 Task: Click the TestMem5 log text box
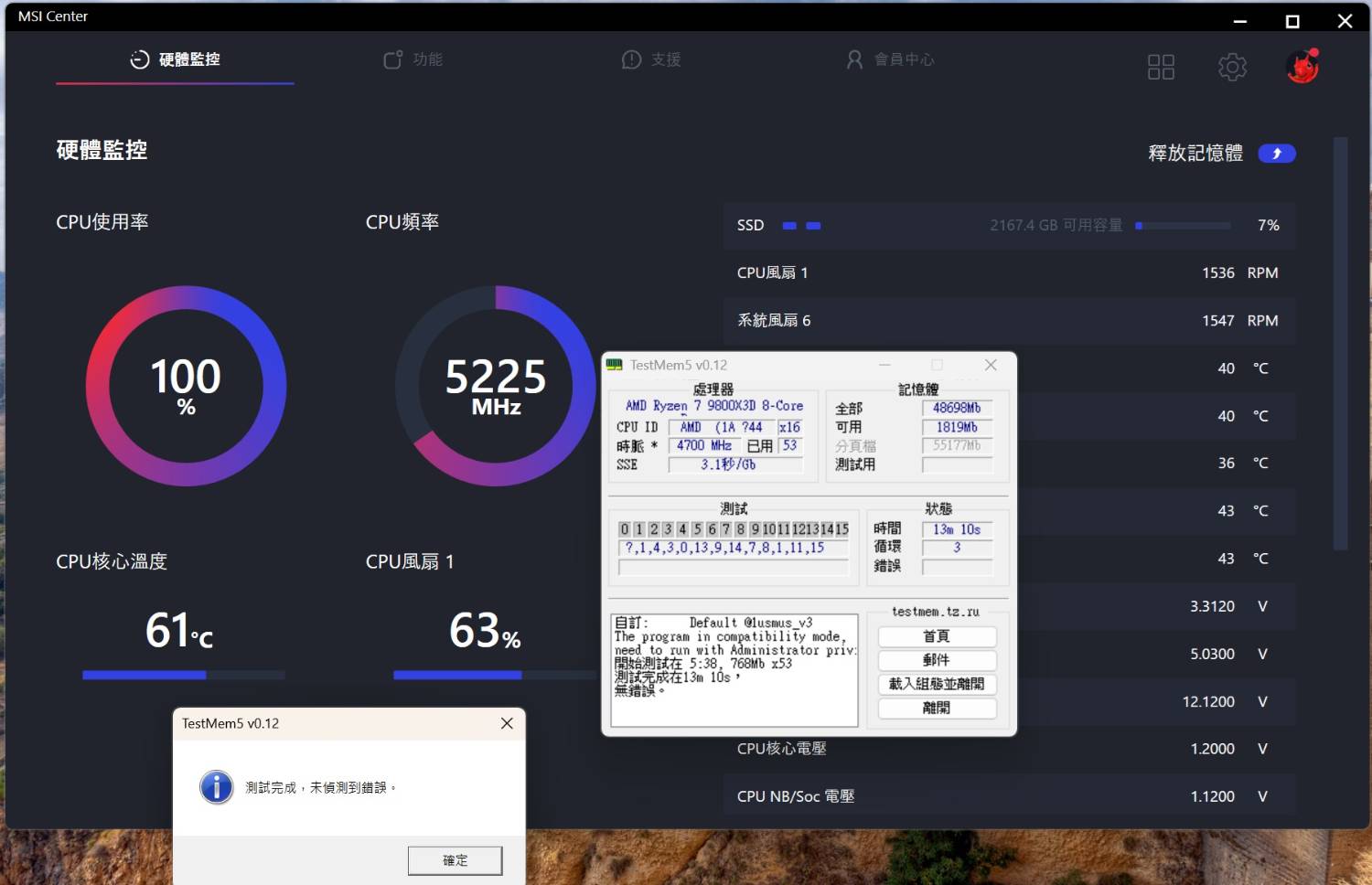coord(734,670)
